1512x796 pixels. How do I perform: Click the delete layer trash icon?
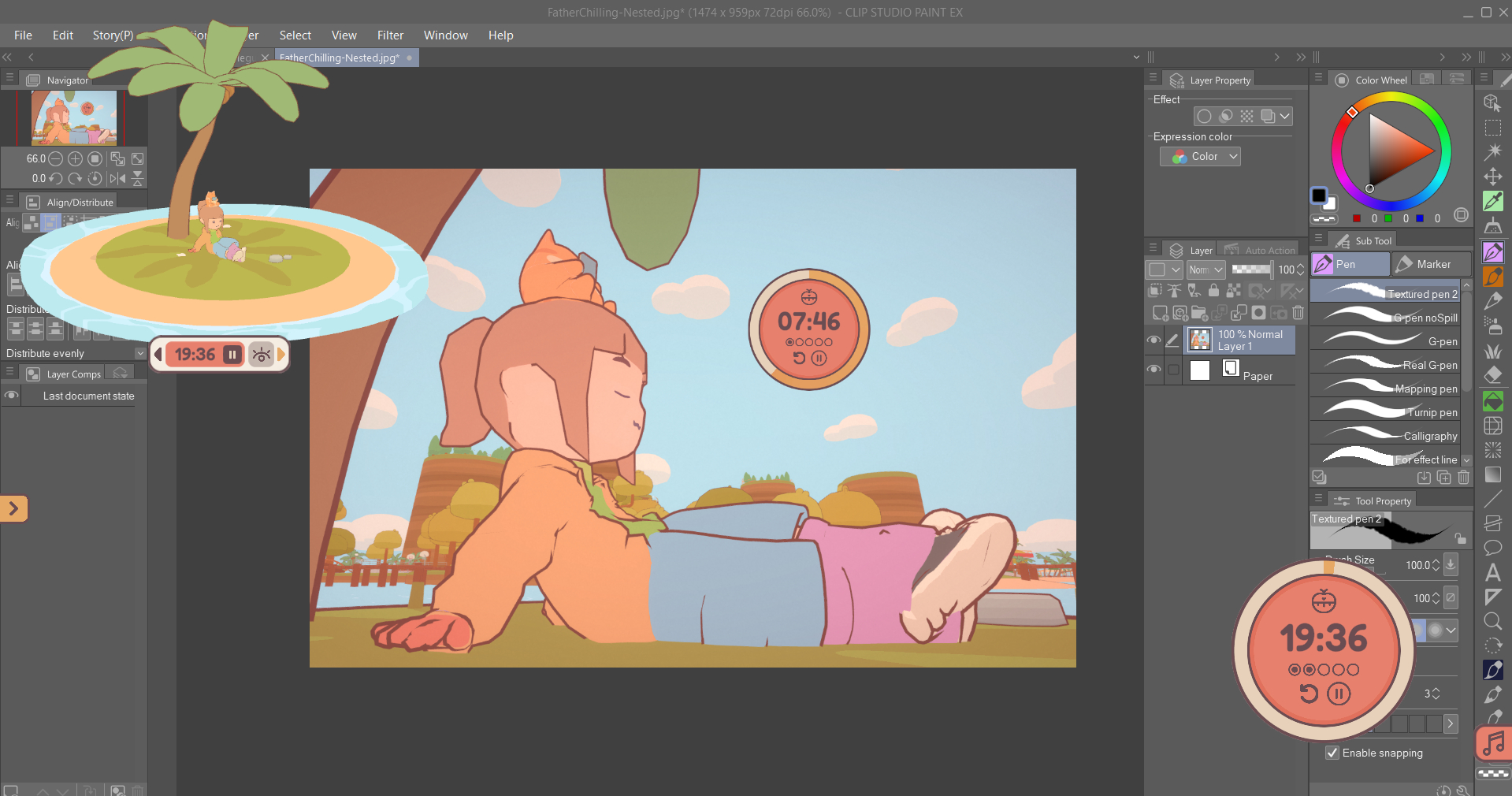coord(1298,313)
